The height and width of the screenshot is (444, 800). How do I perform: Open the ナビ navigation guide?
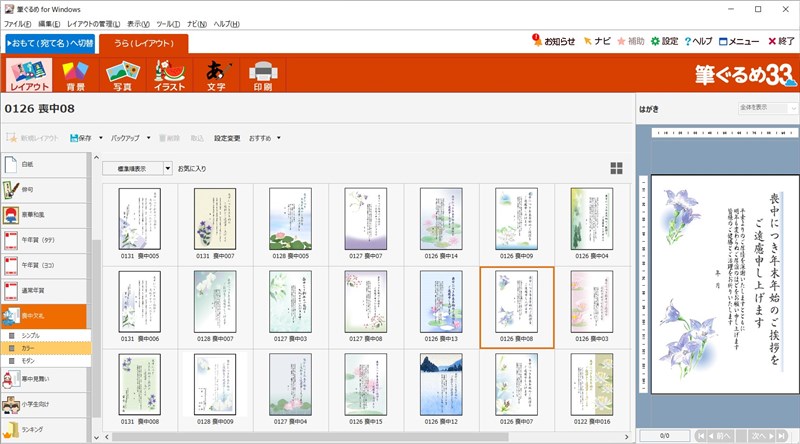(x=597, y=41)
